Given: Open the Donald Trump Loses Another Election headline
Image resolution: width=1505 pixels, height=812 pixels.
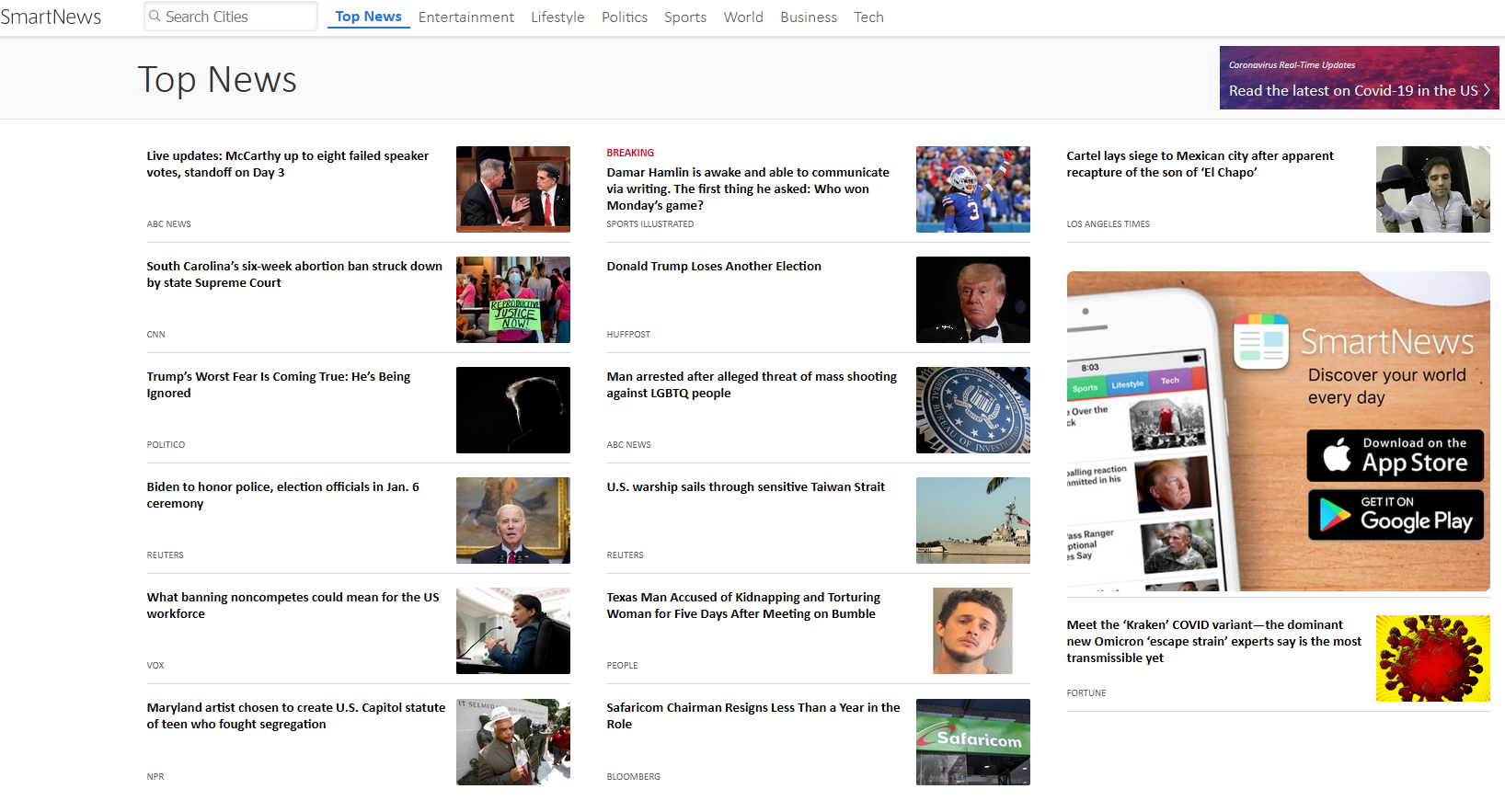Looking at the screenshot, I should [713, 267].
